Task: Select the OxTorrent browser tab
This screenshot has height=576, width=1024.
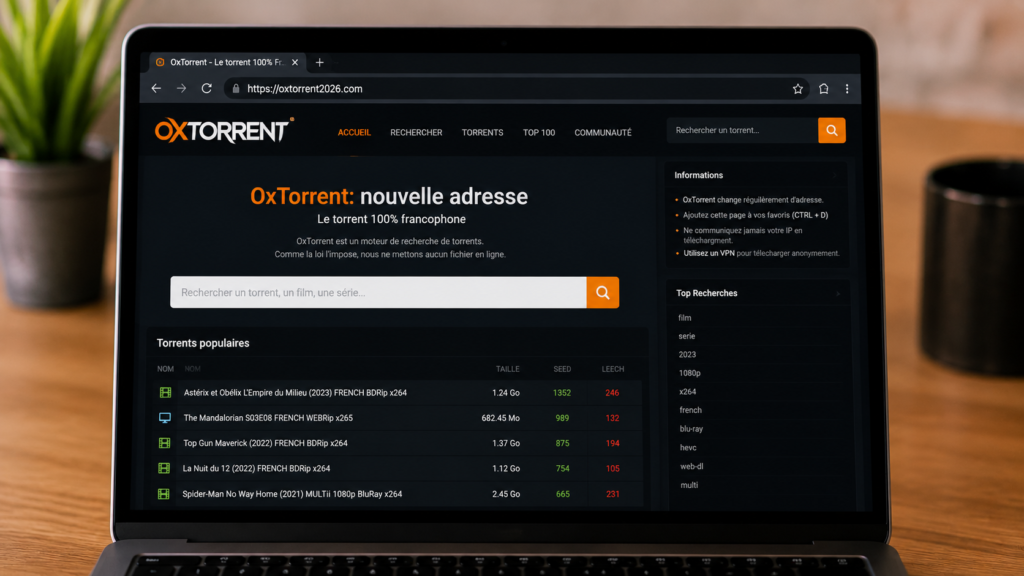Action: pos(227,63)
